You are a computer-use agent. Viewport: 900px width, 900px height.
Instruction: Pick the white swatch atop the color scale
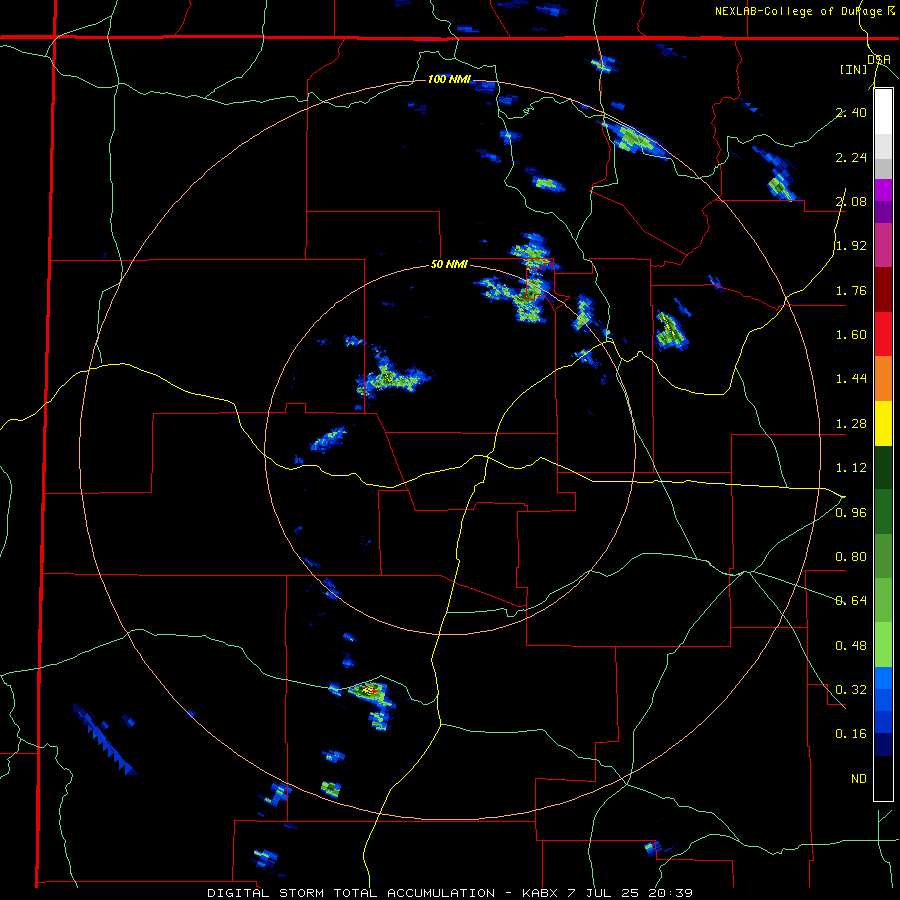(883, 112)
